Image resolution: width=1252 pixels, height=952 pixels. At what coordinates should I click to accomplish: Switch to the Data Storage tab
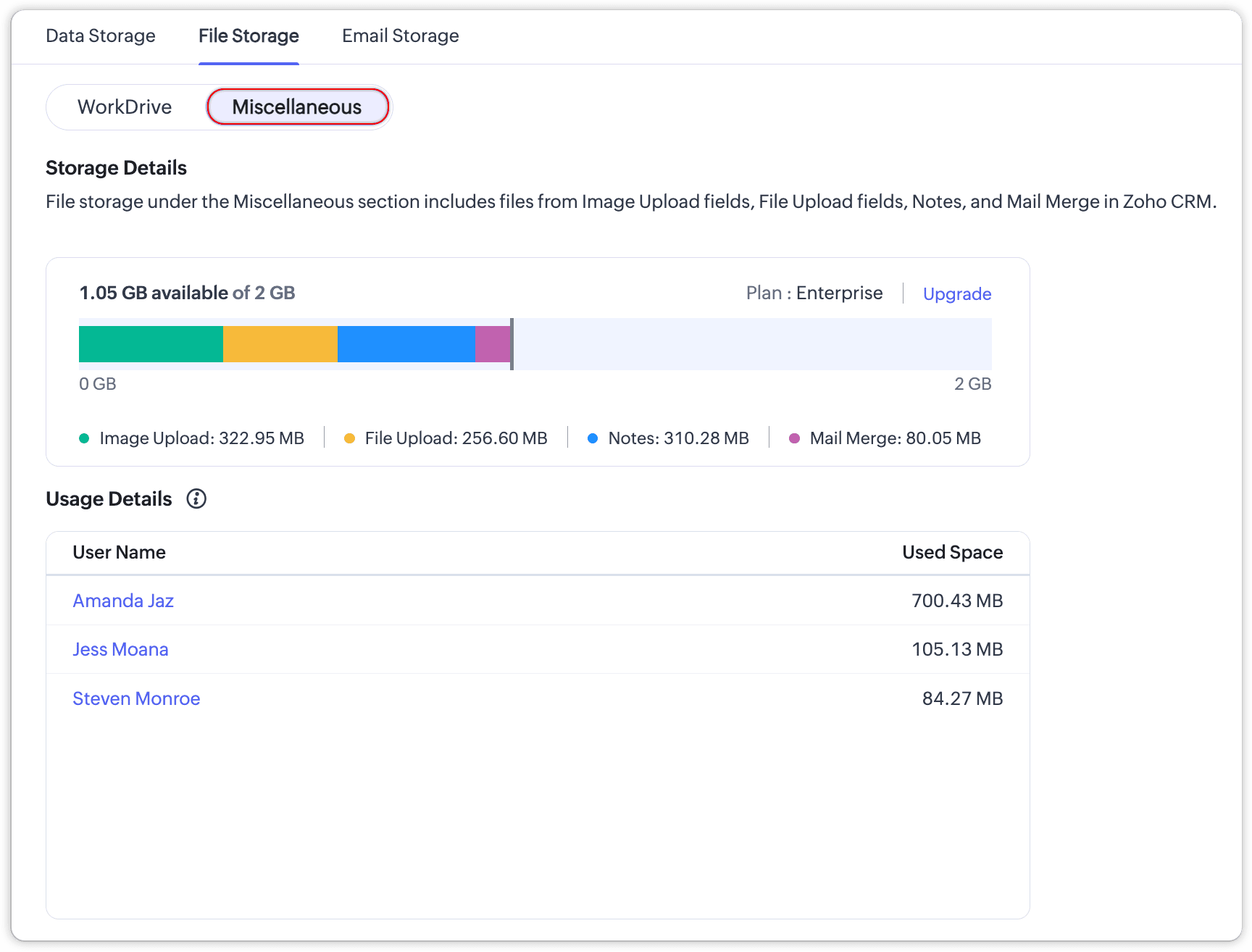[x=101, y=36]
